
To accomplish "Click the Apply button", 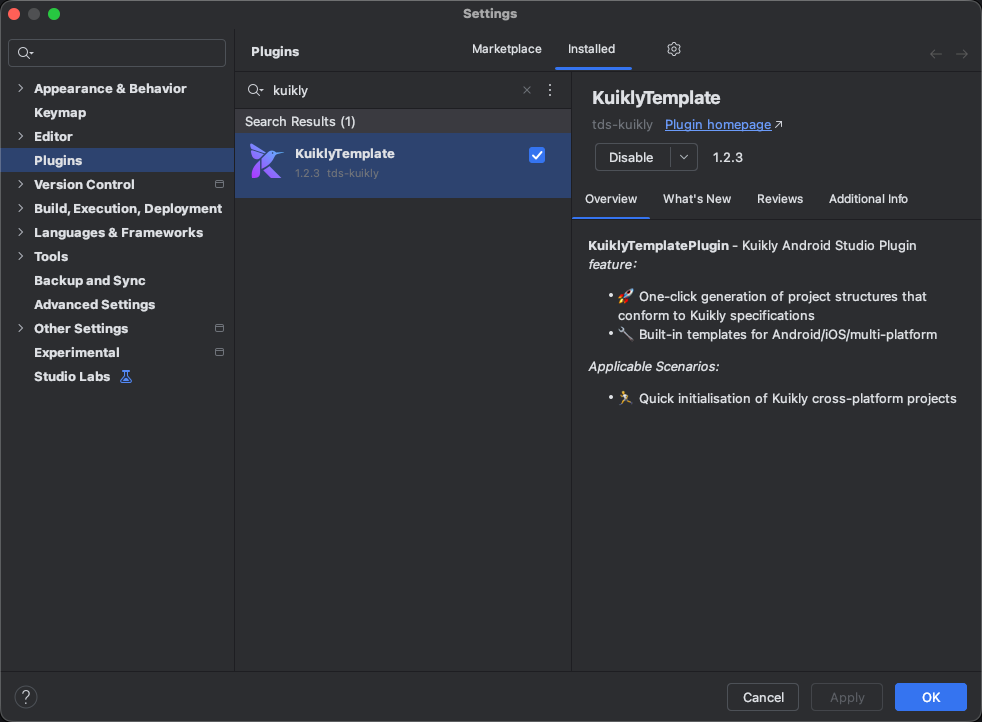I will 847,697.
